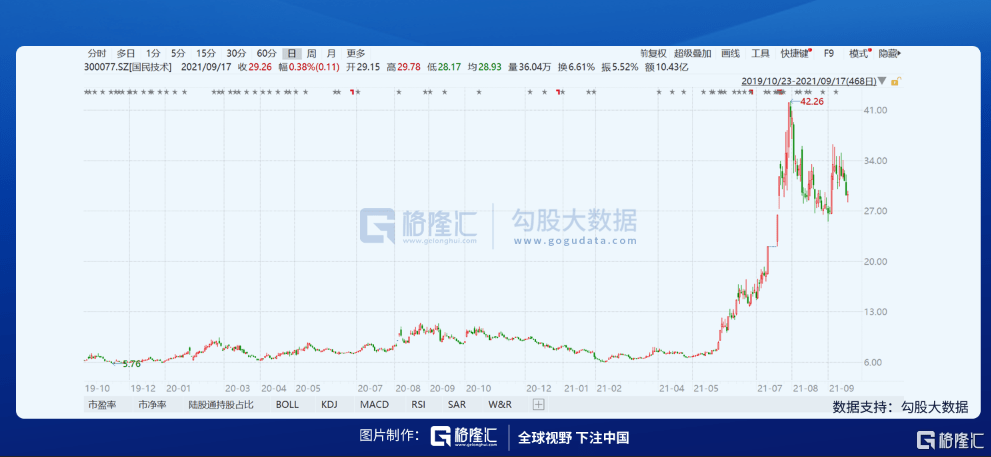The image size is (991, 457).
Task: Activate the 月 monthly period
Action: tap(331, 54)
